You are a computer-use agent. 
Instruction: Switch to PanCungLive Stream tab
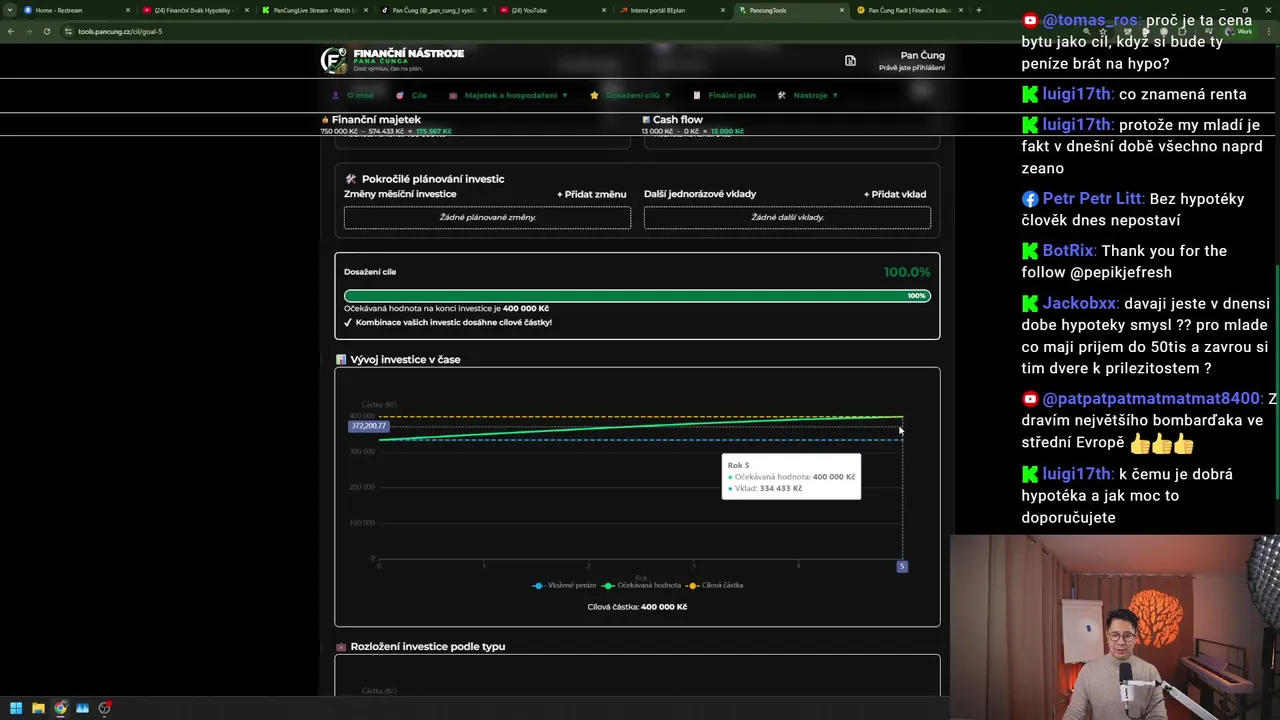314,10
